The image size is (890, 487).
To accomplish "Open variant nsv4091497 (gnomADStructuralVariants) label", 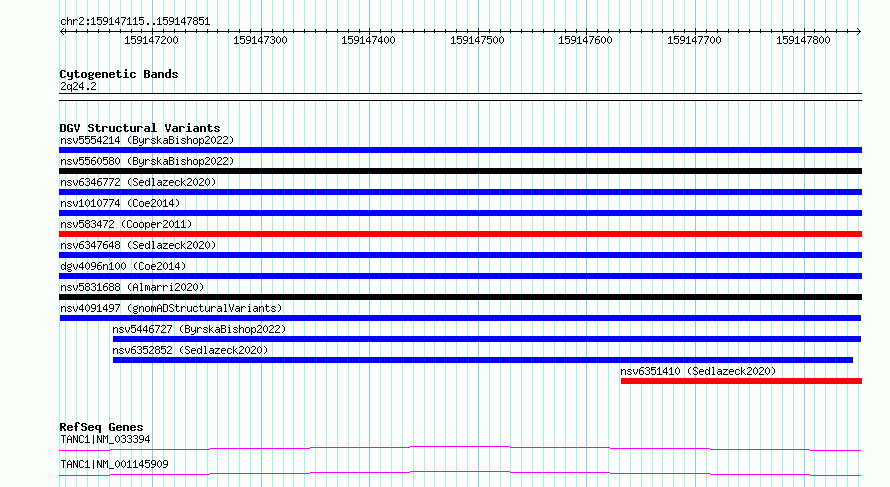I will click(x=171, y=308).
